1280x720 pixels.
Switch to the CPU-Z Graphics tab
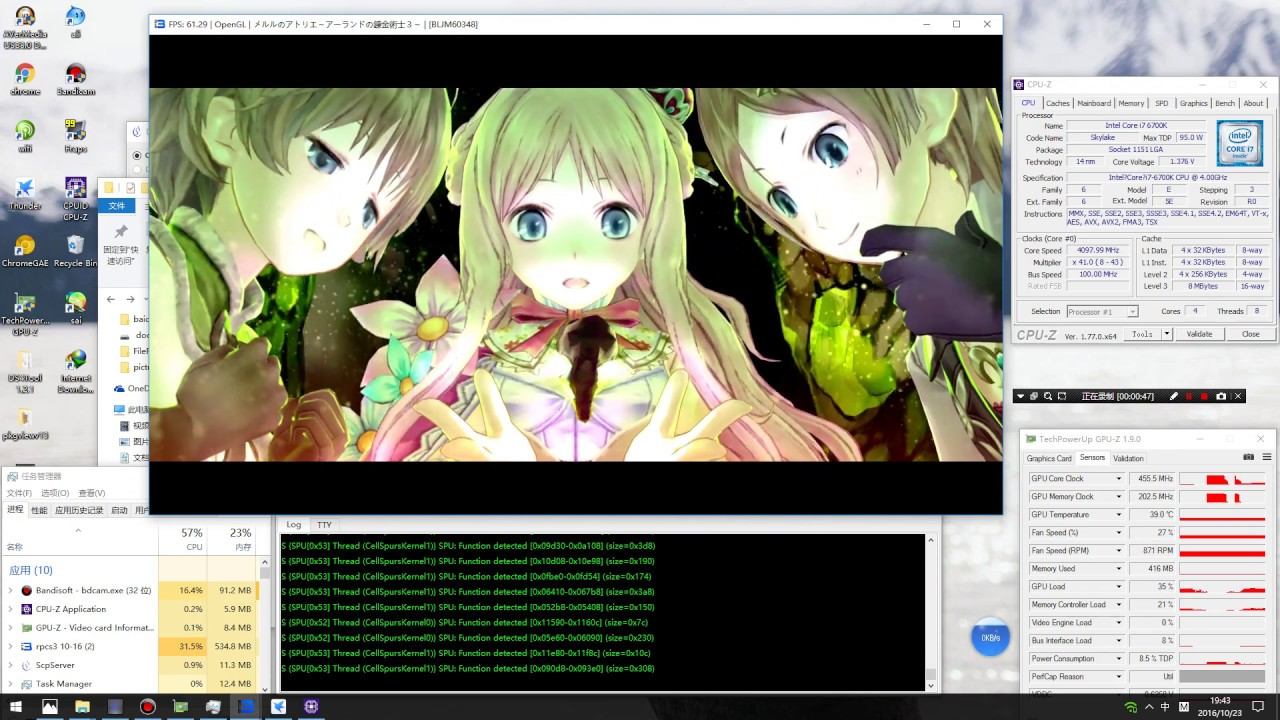tap(1193, 103)
